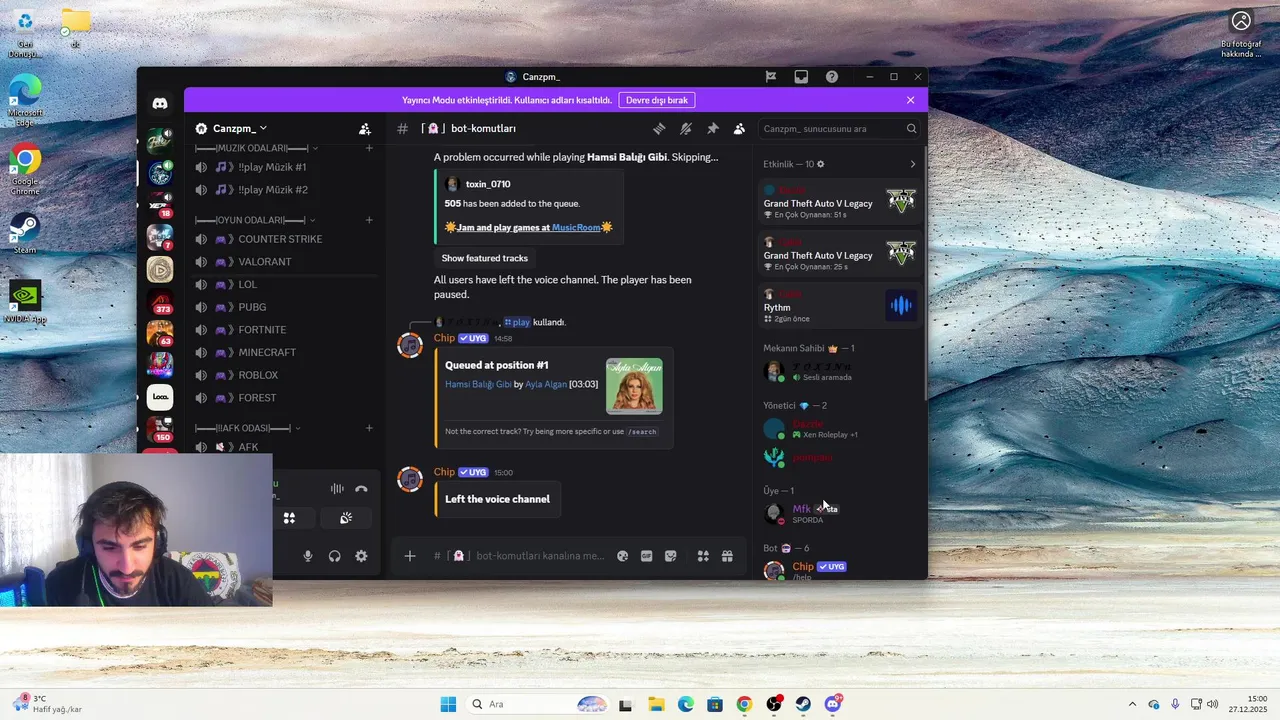Open the Rythm activity card
Viewport: 1280px width, 720px height.
click(x=839, y=306)
